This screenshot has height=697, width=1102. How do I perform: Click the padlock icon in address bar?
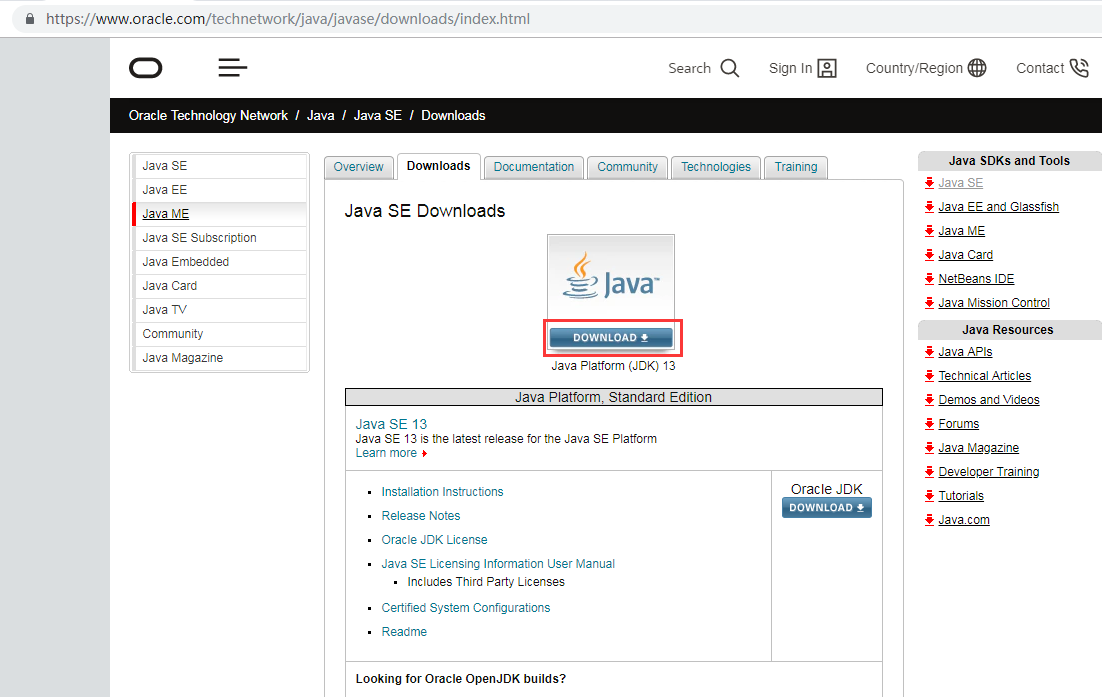(30, 18)
